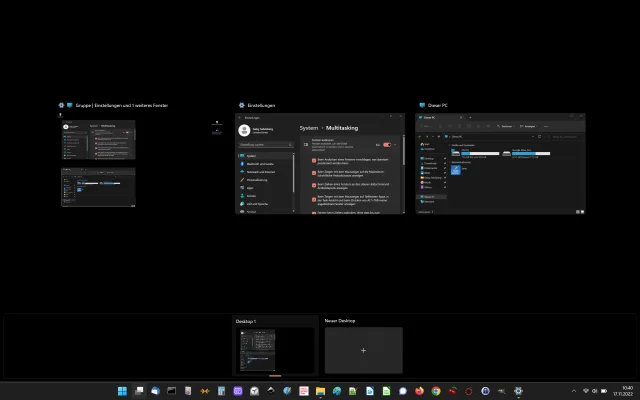
Task: Open File Explorer folder icon in taskbar
Action: [320, 390]
